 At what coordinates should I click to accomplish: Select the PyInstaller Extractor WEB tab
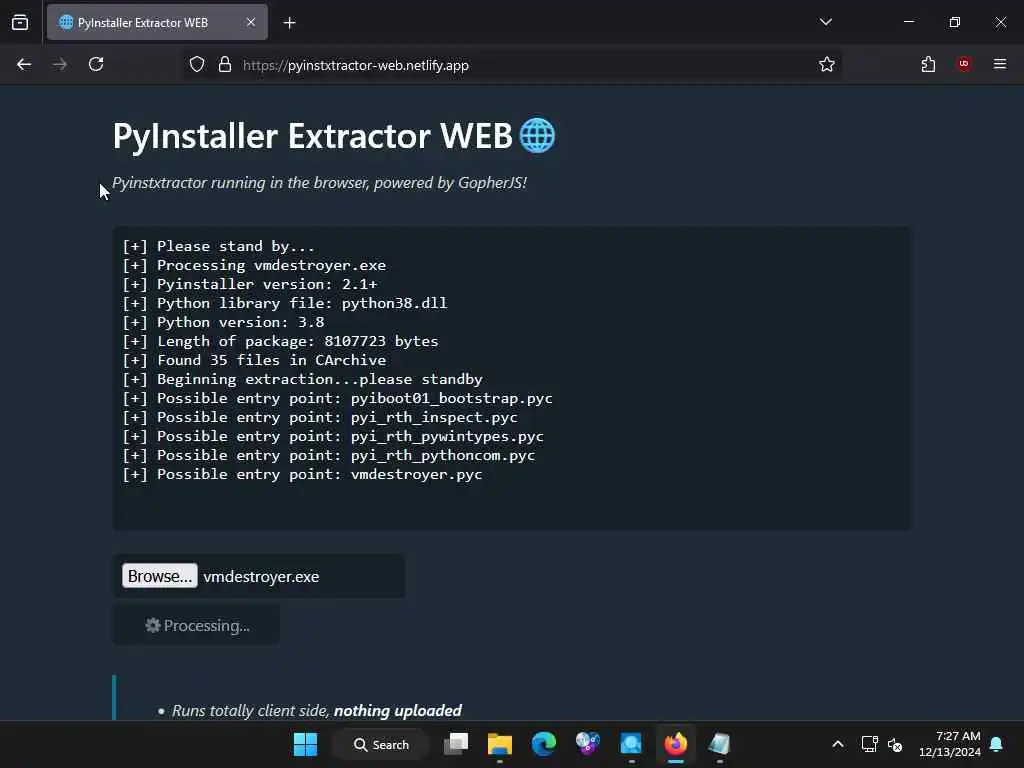coord(157,22)
